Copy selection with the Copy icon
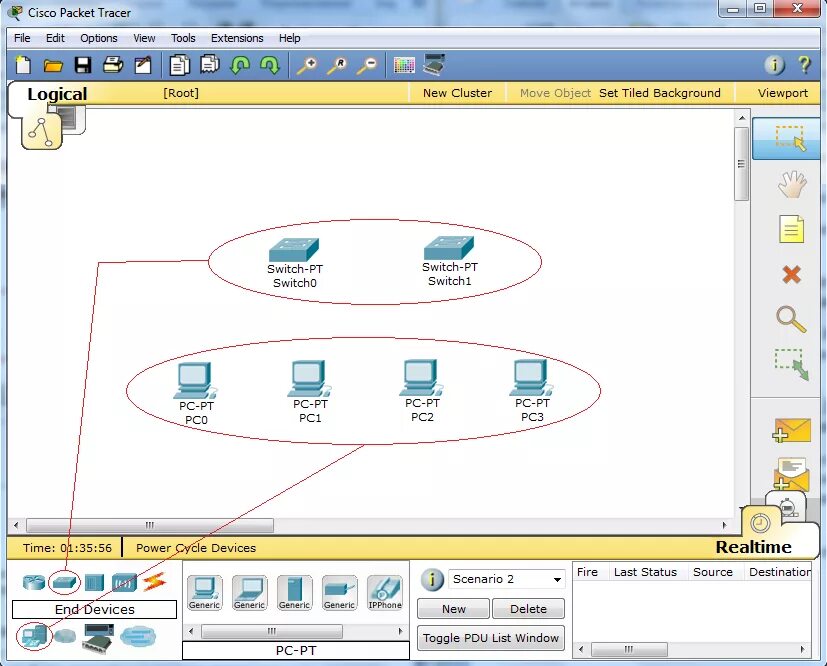 (179, 65)
